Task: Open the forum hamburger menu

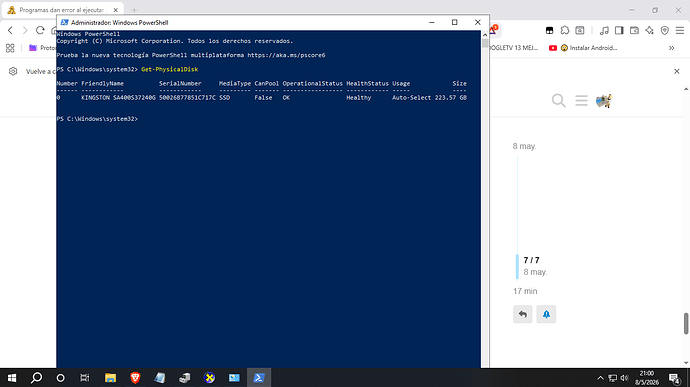Action: click(x=581, y=101)
